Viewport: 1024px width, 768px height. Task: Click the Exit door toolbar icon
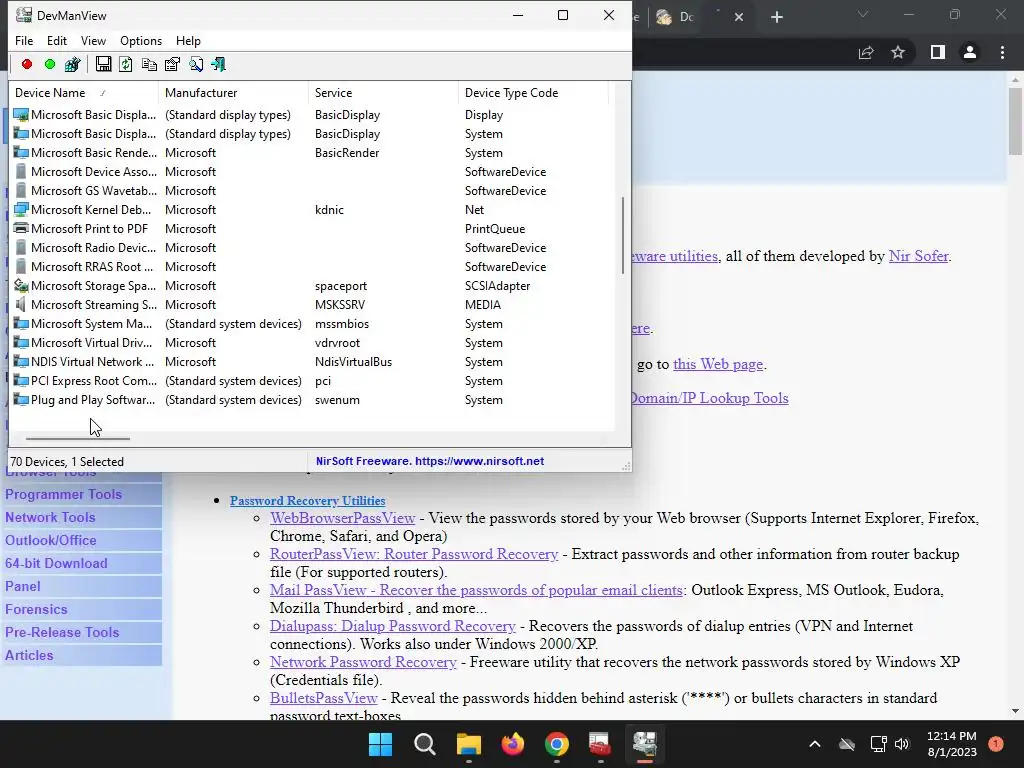[219, 64]
